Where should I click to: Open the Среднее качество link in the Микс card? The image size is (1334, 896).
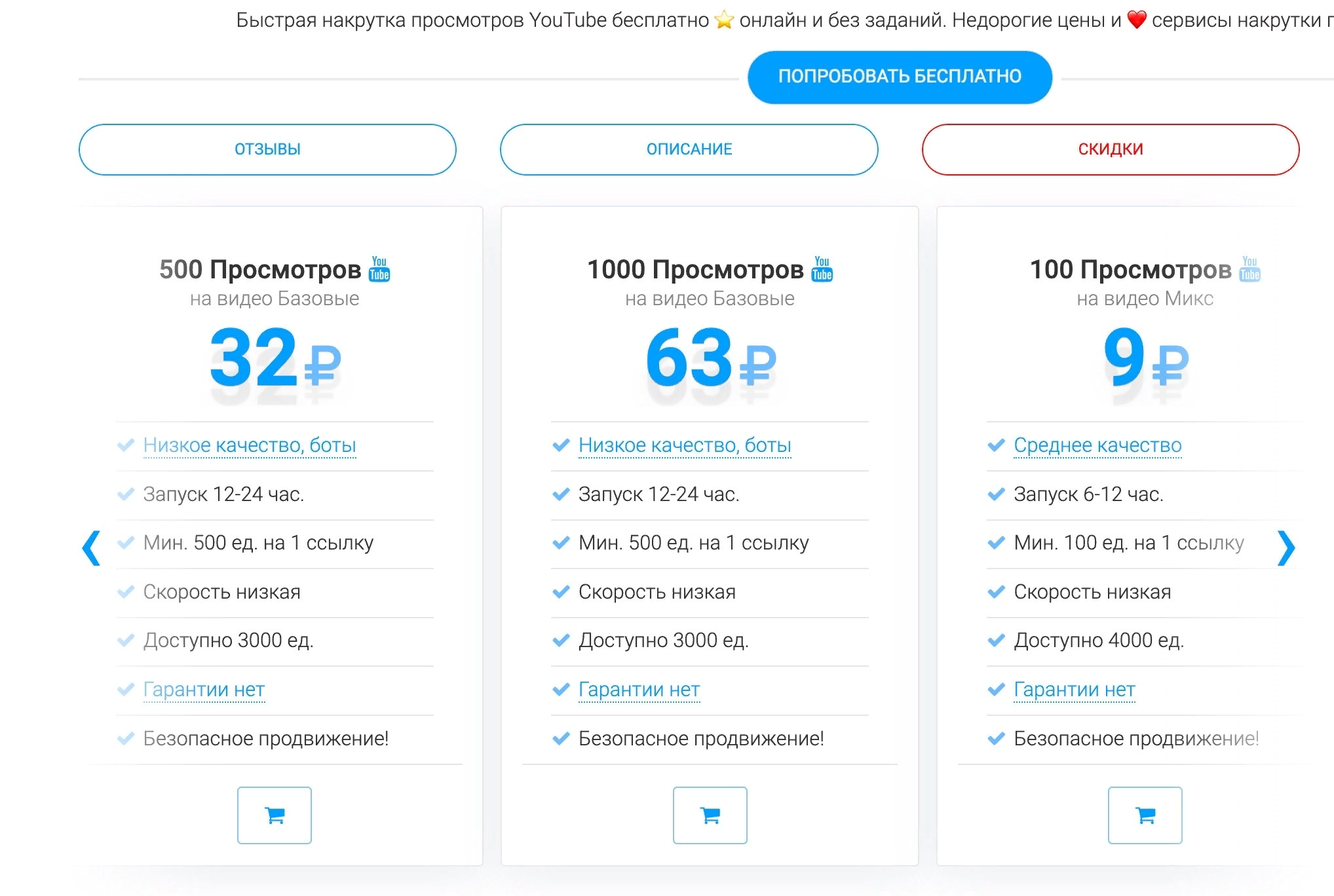point(1097,445)
